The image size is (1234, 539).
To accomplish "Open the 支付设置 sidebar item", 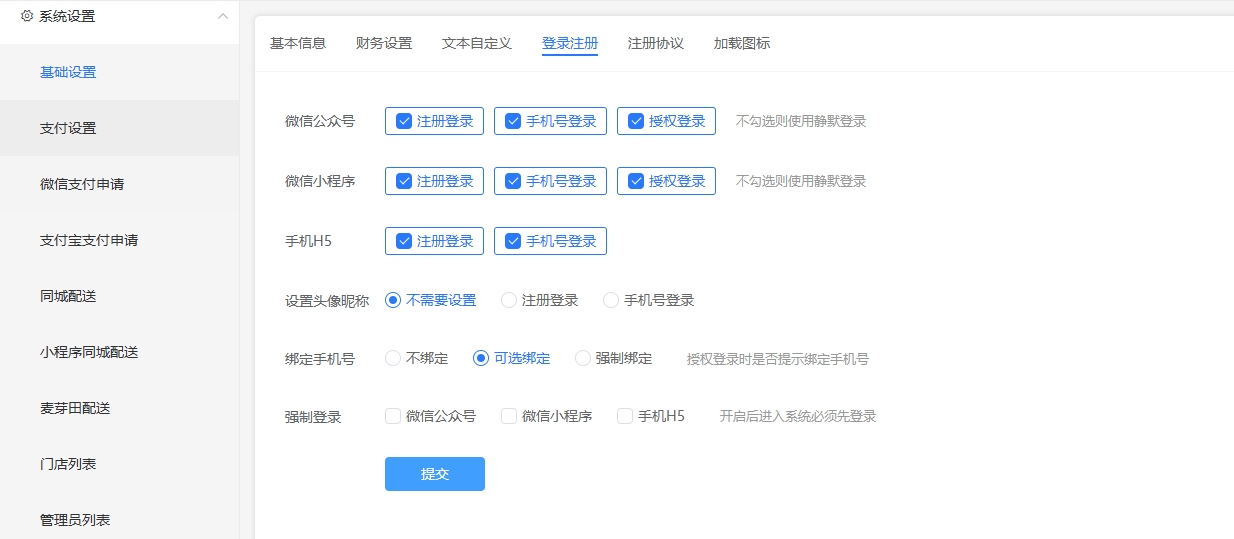I will (x=68, y=128).
